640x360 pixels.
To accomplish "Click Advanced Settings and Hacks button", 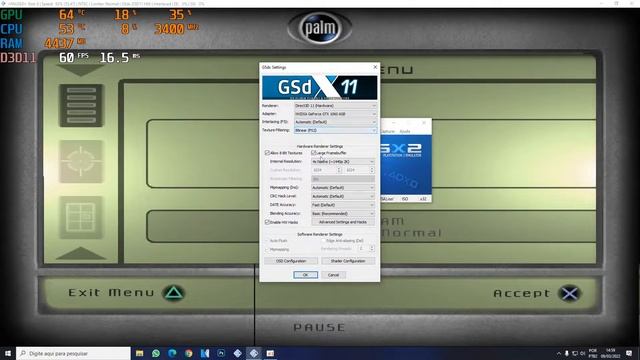I will point(343,222).
